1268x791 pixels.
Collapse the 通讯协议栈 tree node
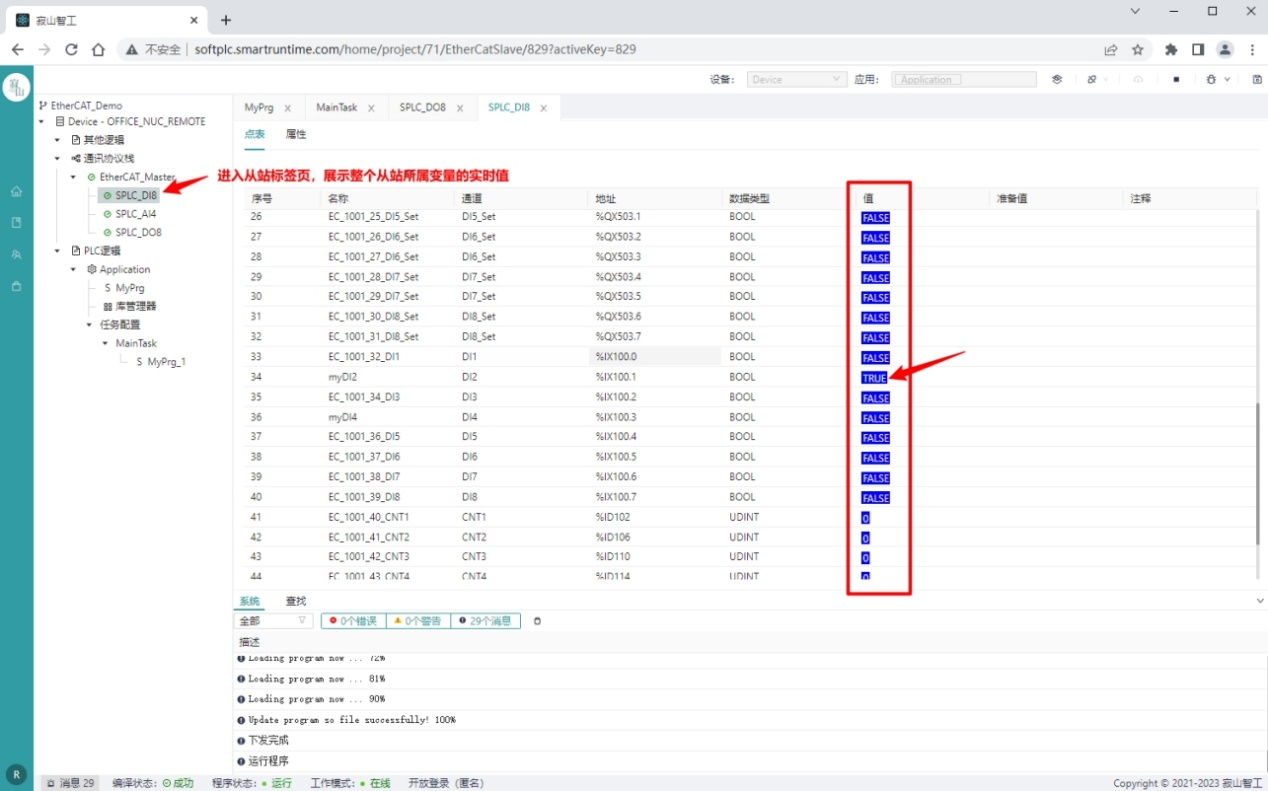coord(58,159)
